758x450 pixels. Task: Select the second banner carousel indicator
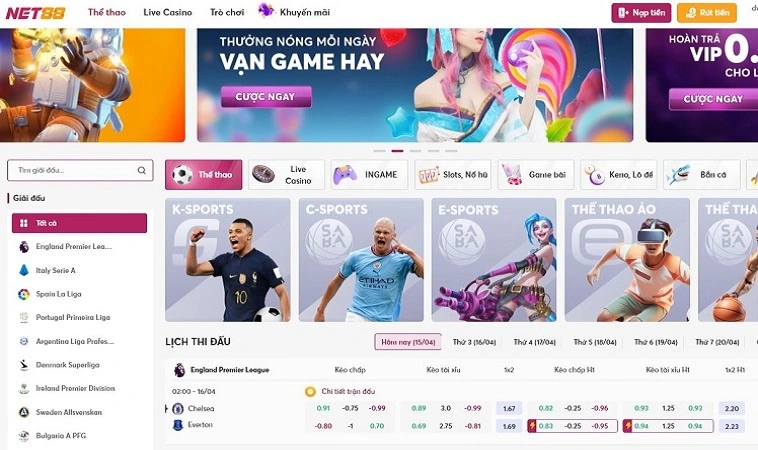(397, 151)
